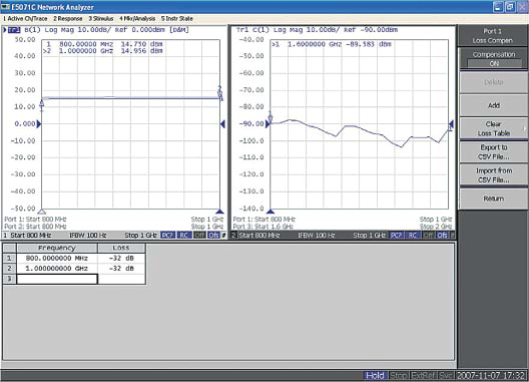Select marker 1 at the left end of the left trace
Image resolution: width=529 pixels, height=382 pixels.
42,105
